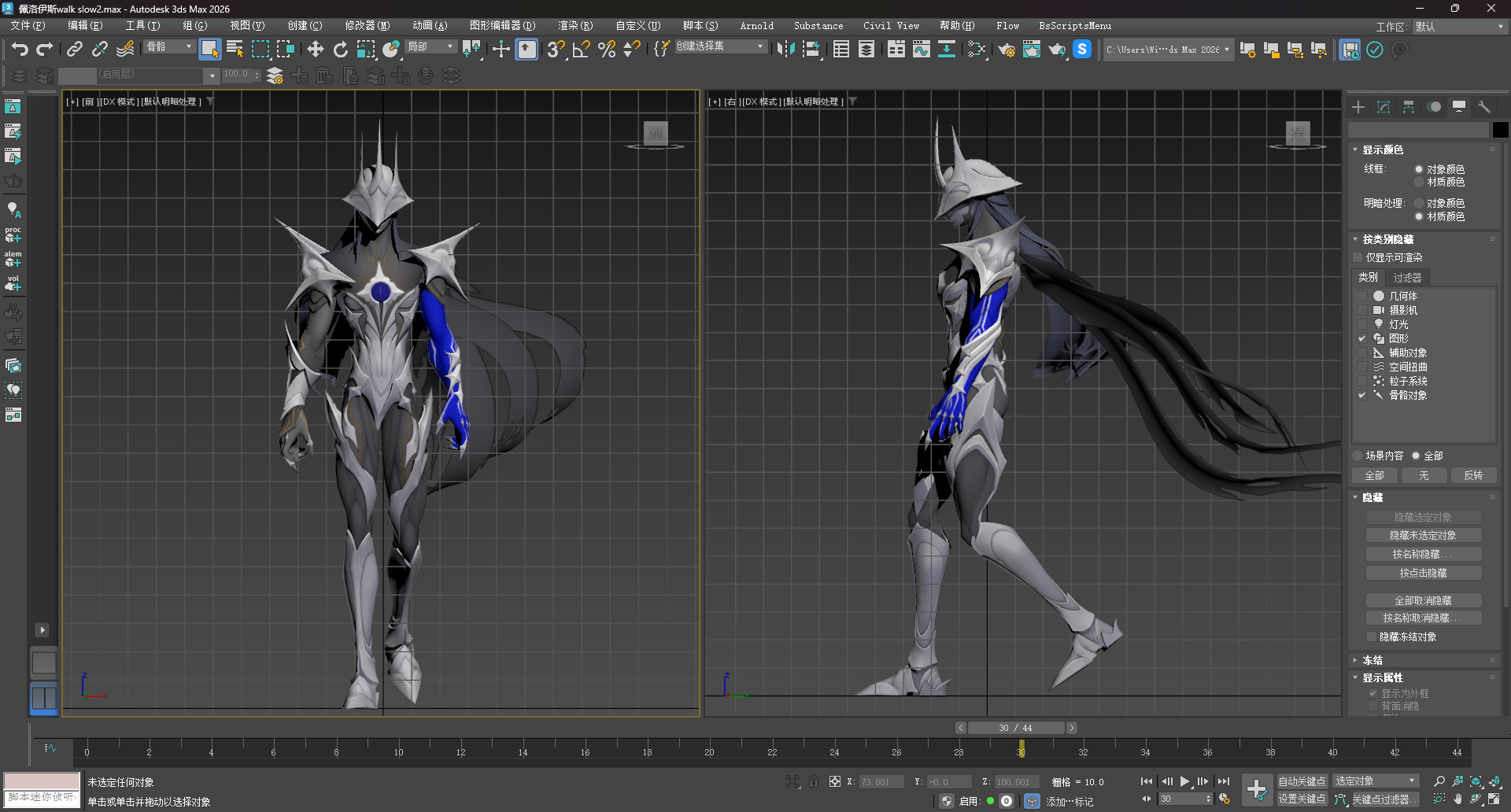
Task: Open the 工作区 默认 workspace dropdown
Action: coord(1459,27)
